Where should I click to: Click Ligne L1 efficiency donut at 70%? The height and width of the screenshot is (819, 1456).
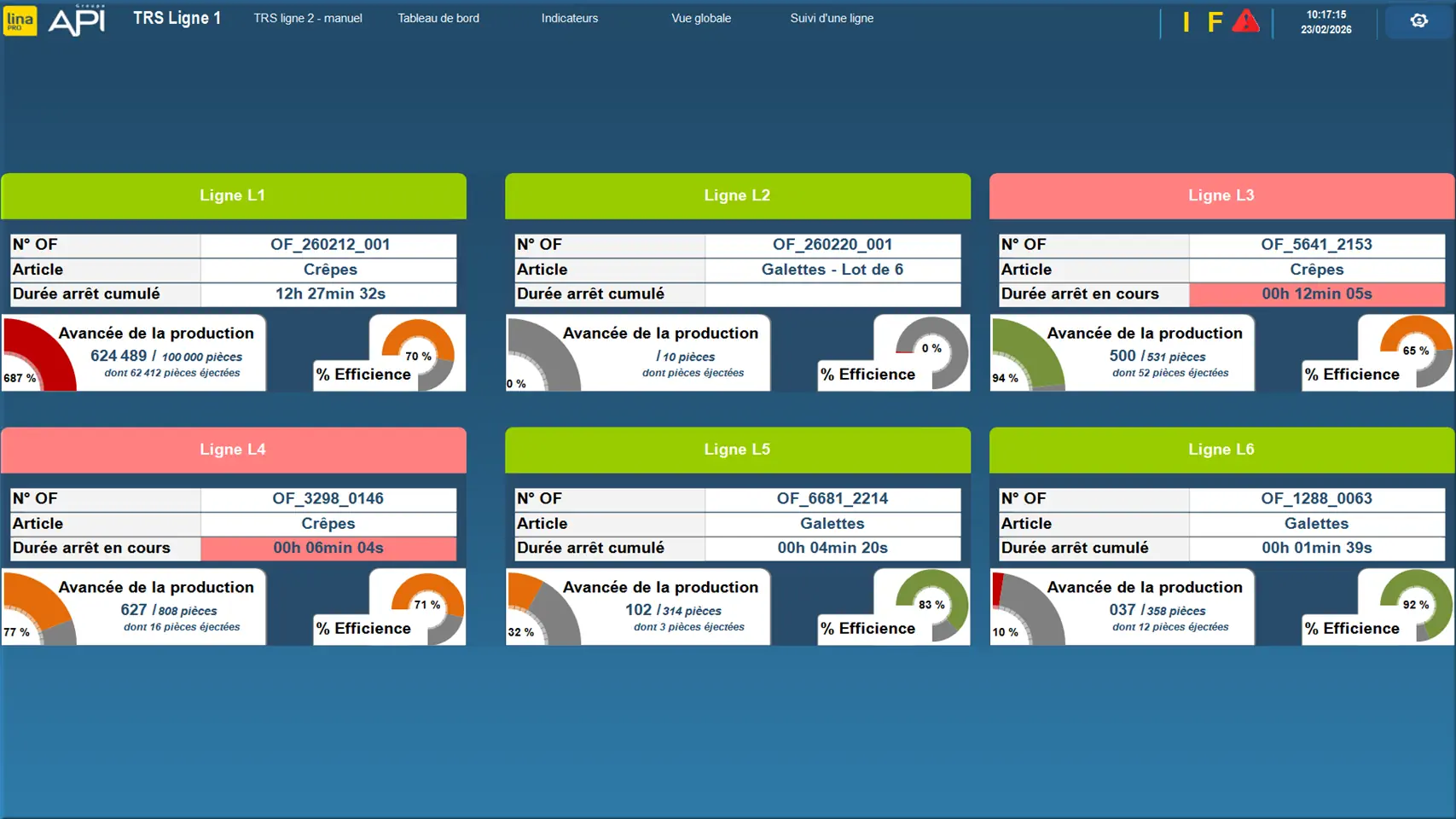[418, 353]
